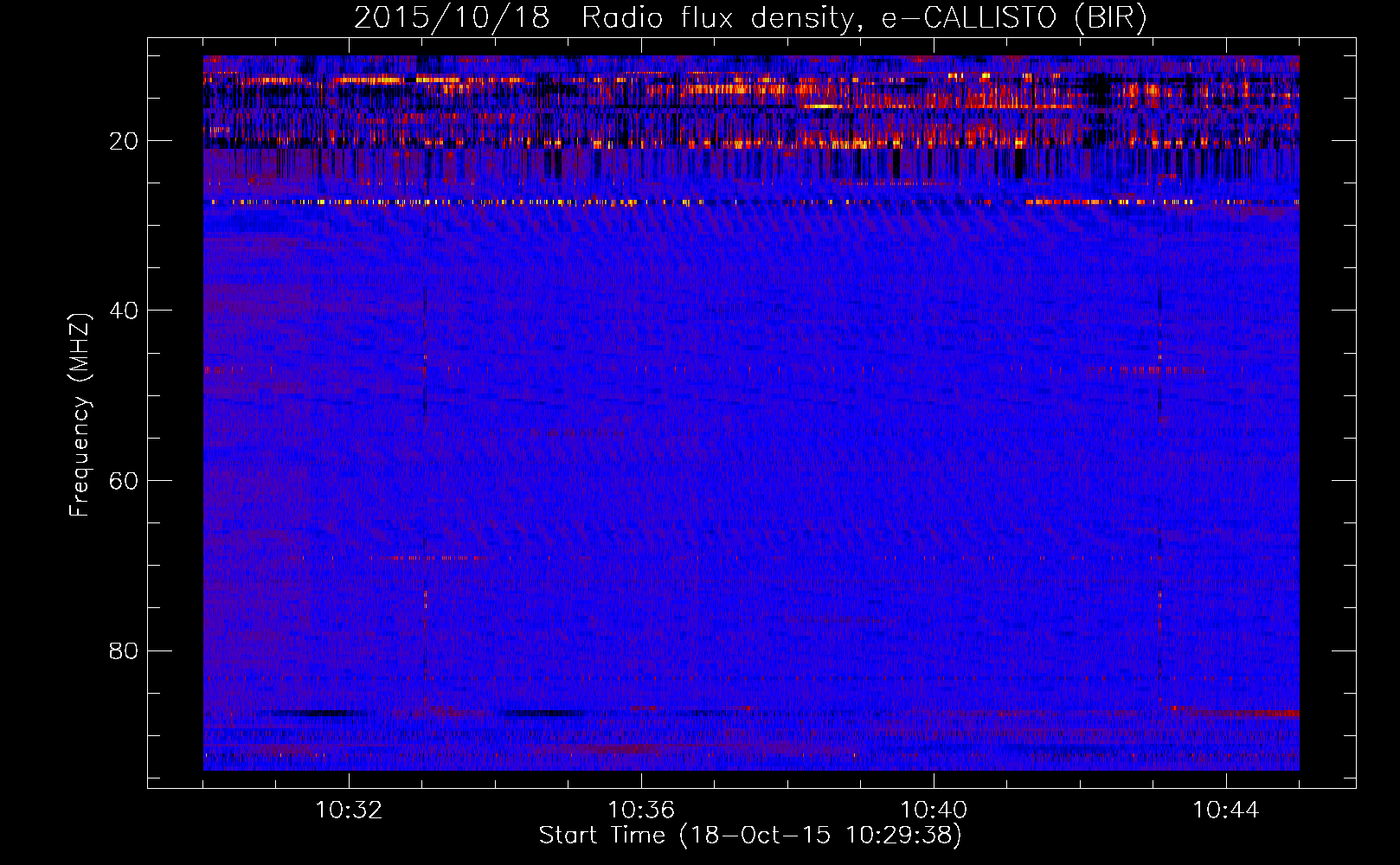Select the 80 MHz frequency tick label
Image resolution: width=1400 pixels, height=865 pixels.
pos(125,650)
